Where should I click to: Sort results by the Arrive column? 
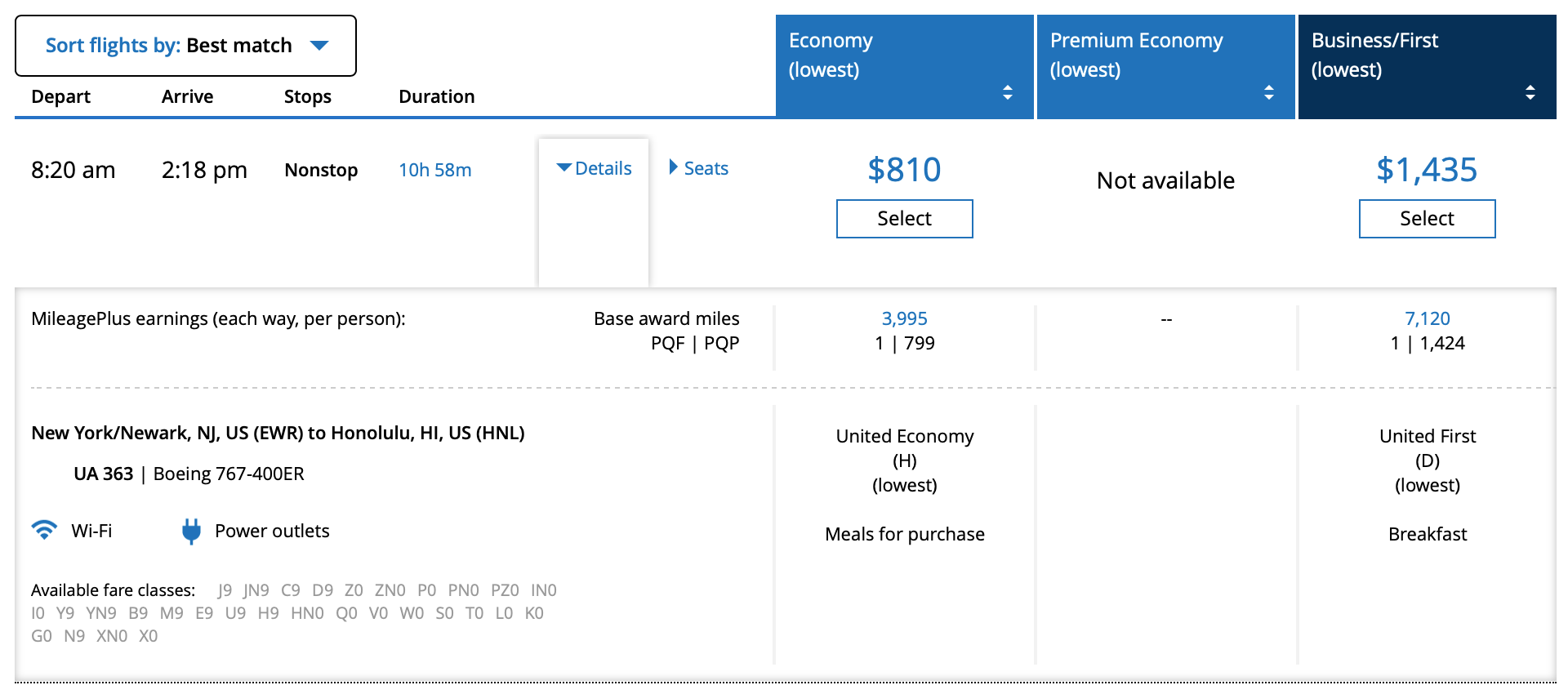(x=187, y=96)
